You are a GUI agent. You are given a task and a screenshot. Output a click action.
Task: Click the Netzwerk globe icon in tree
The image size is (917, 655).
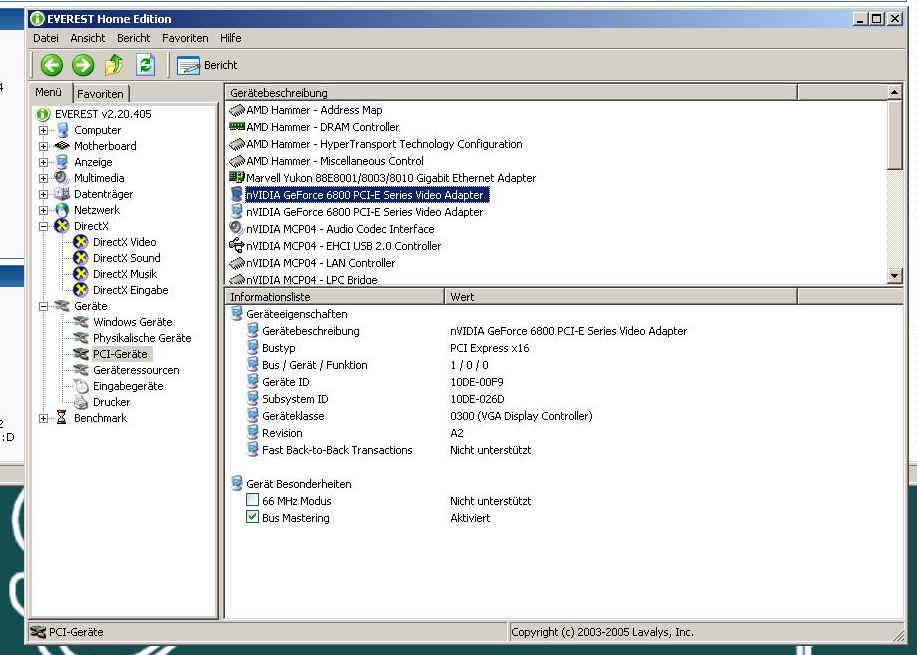coord(61,210)
